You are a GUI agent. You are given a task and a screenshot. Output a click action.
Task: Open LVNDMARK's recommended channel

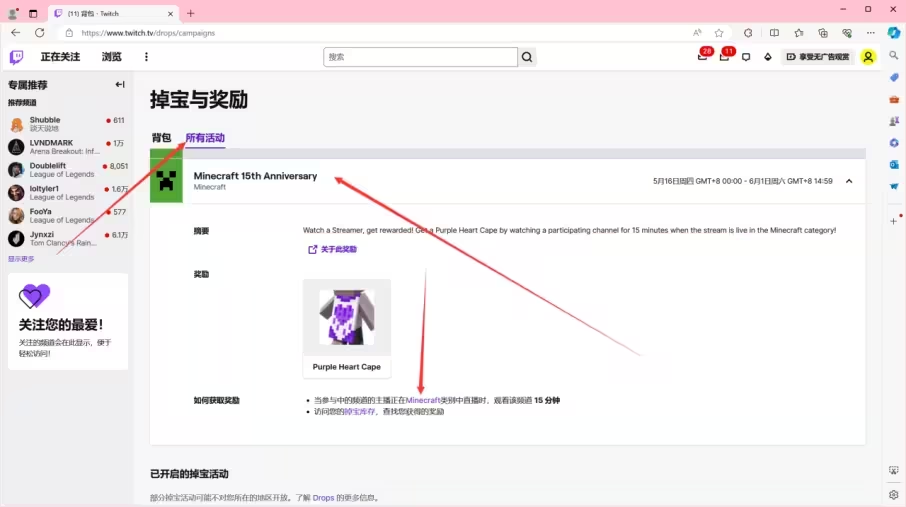(x=68, y=147)
